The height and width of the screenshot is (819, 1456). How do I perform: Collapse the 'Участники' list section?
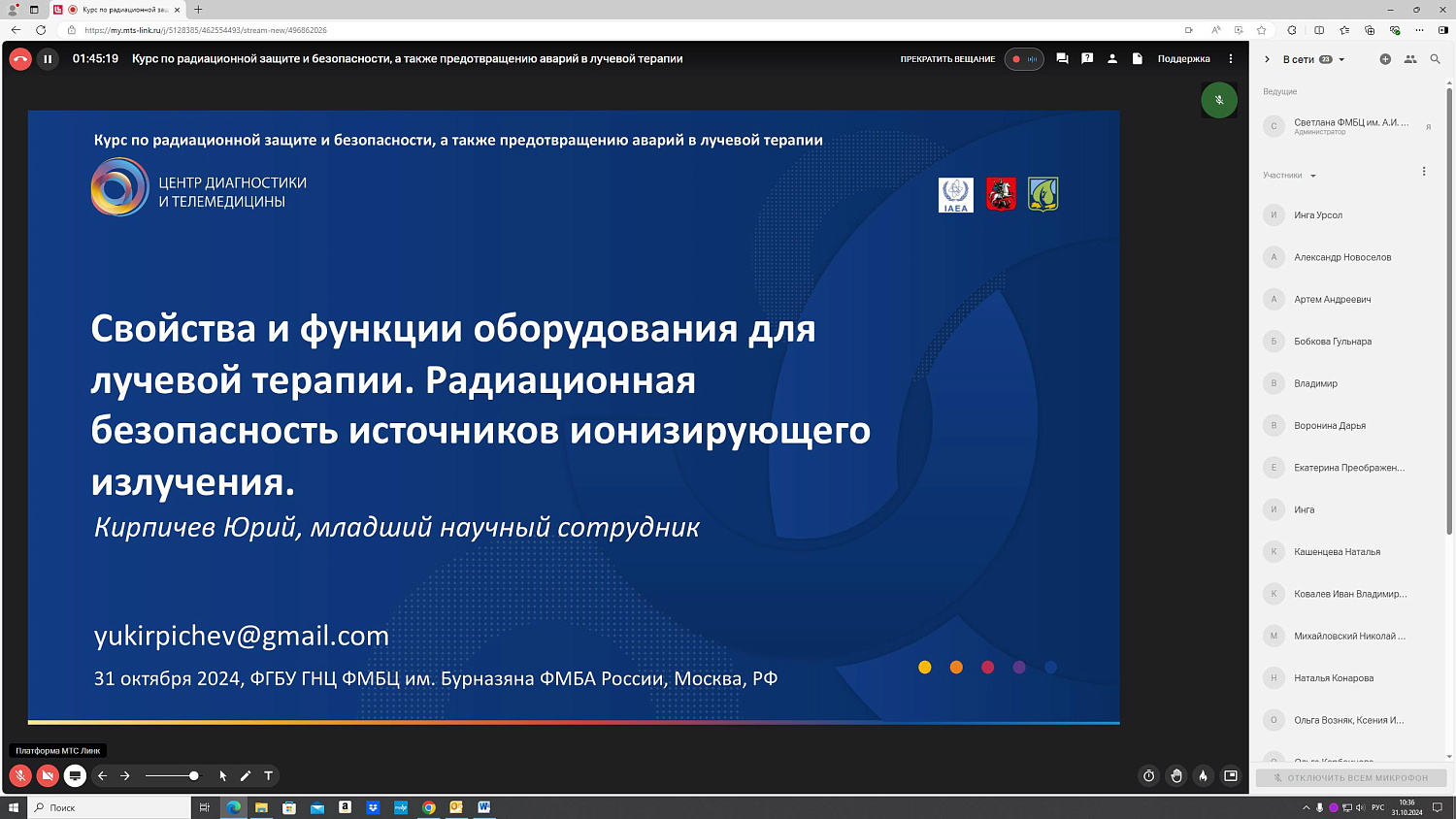tap(1313, 177)
